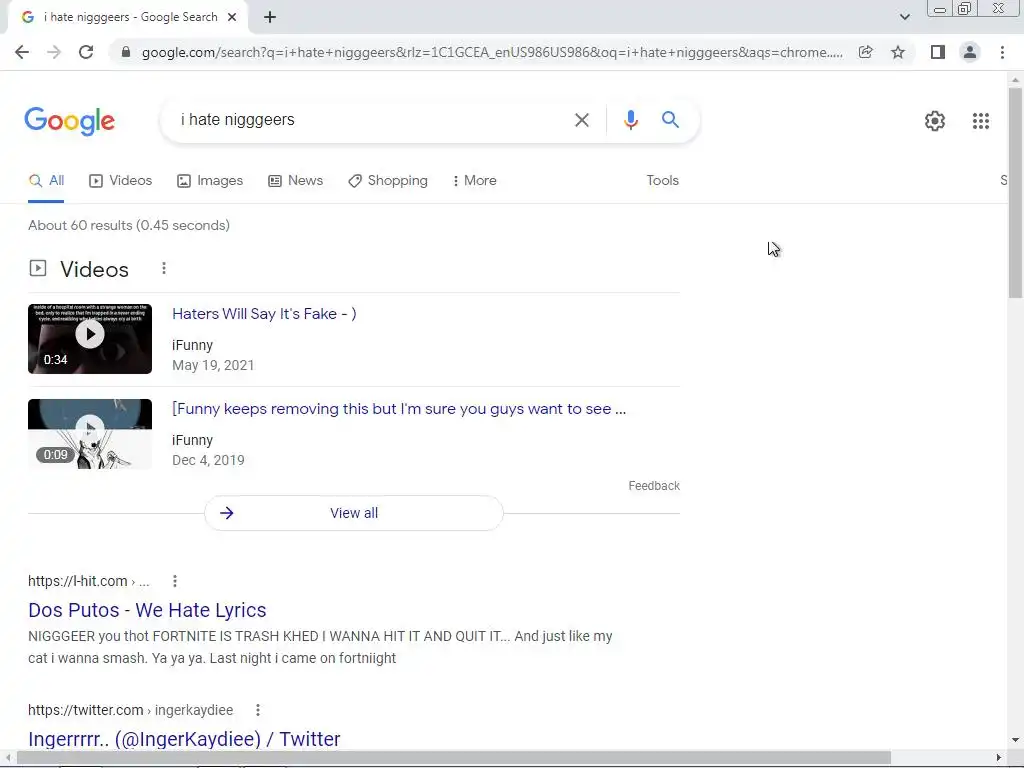Open the tab search chevron in title bar

tap(904, 18)
